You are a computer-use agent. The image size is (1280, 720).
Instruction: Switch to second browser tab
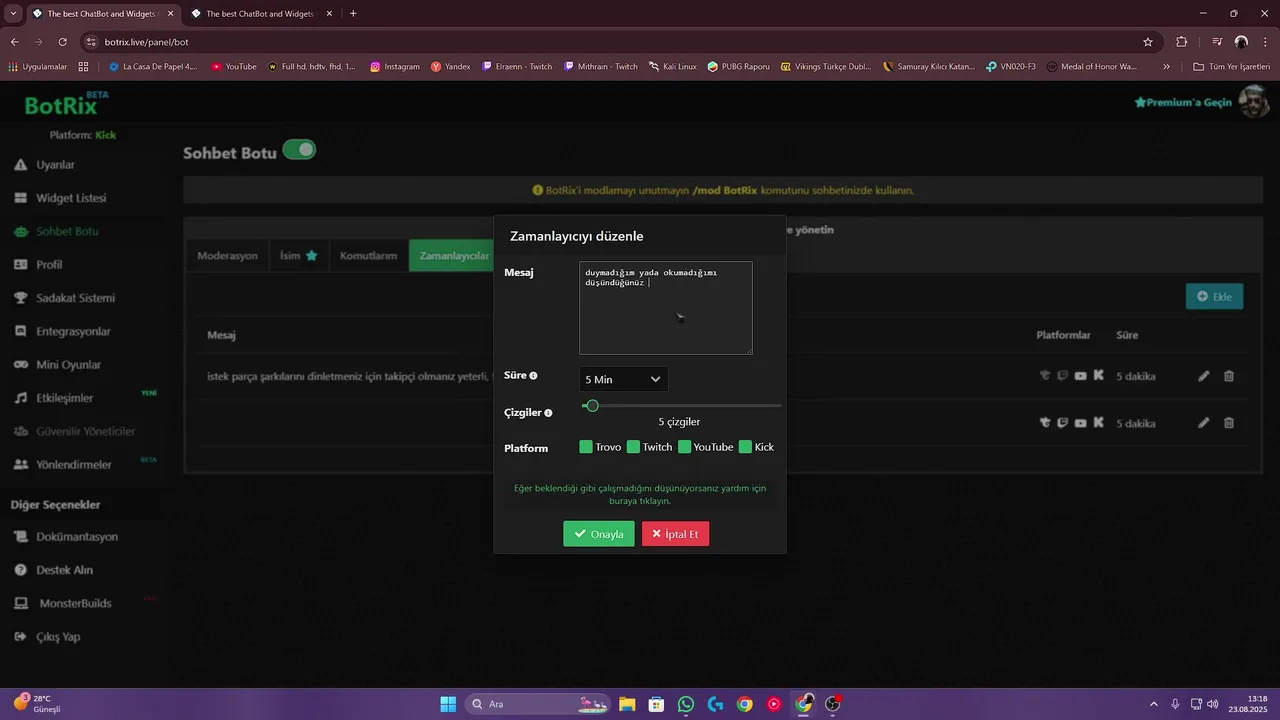click(259, 14)
